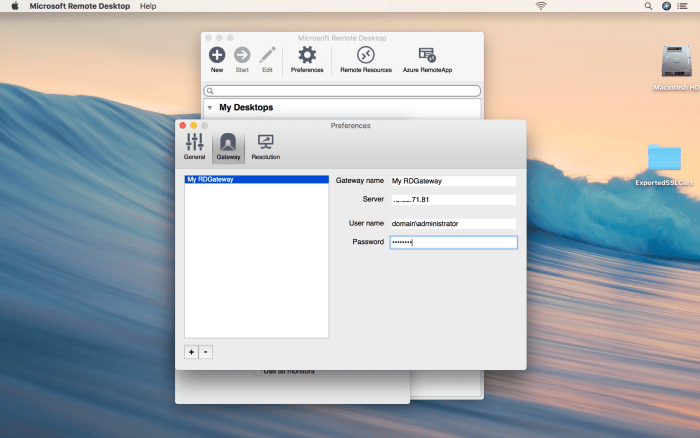The height and width of the screenshot is (438, 700).
Task: Add a gateway with plus button
Action: [192, 352]
